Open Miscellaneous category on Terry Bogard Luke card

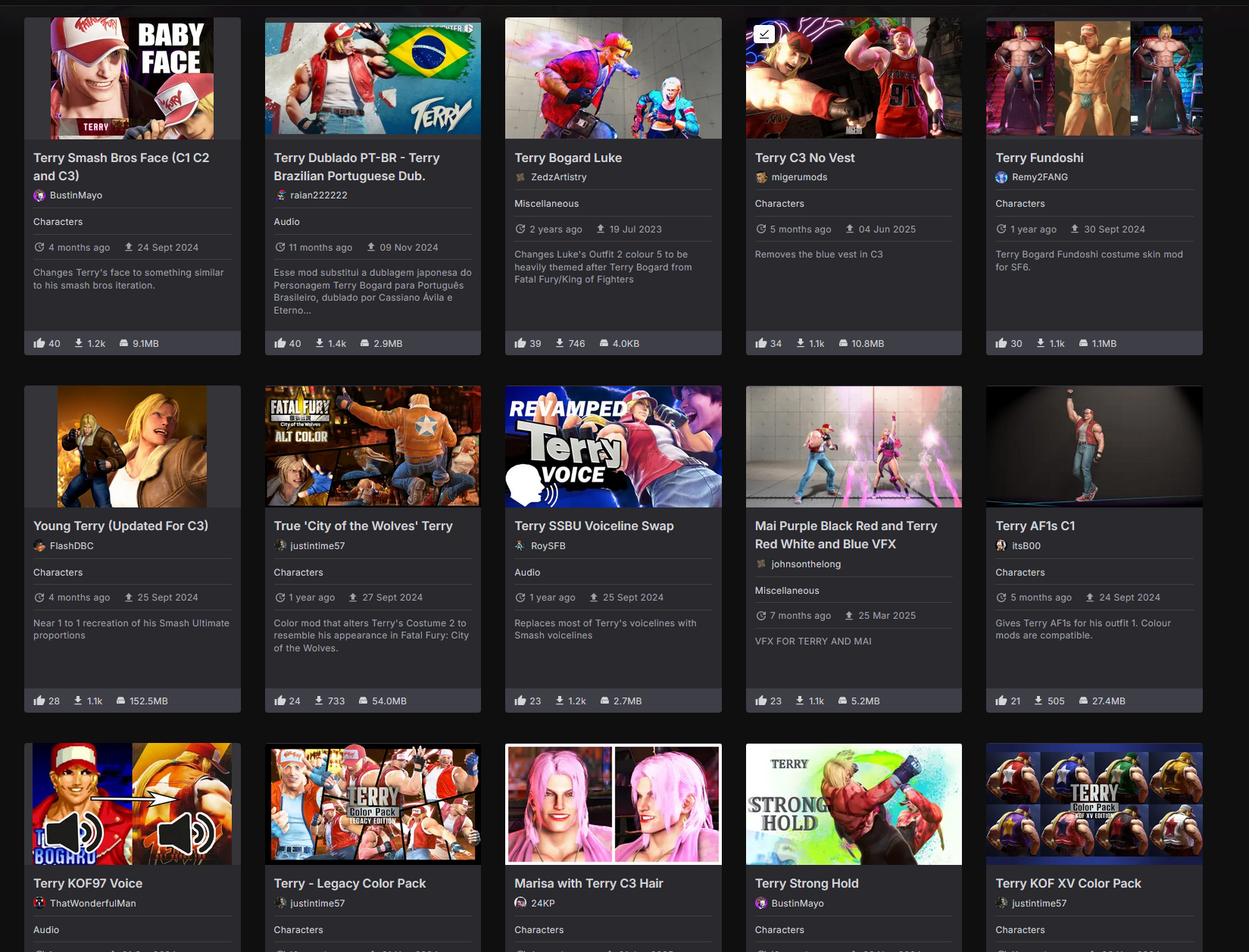[x=546, y=204]
